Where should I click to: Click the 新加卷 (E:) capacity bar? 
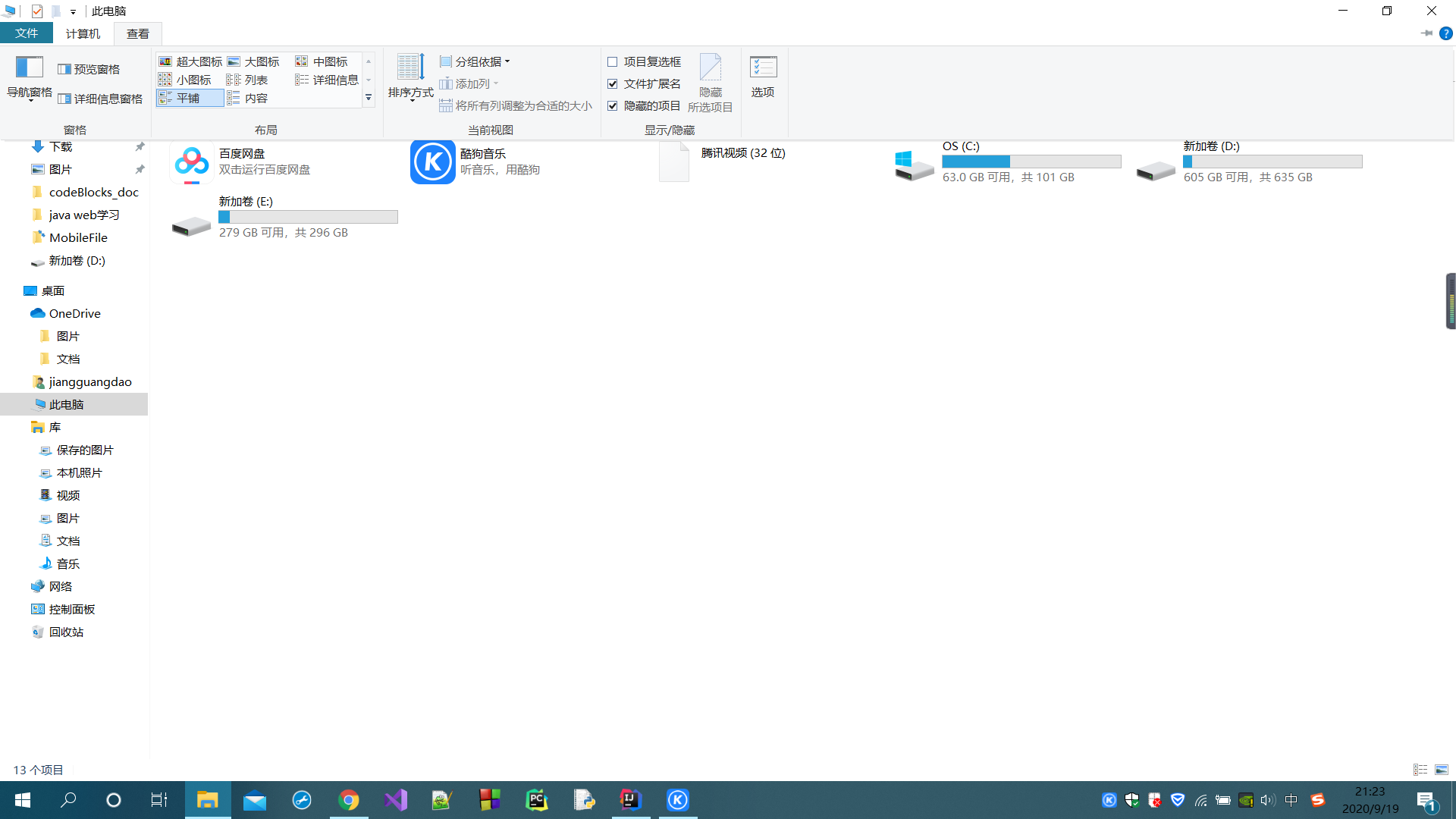pyautogui.click(x=308, y=217)
